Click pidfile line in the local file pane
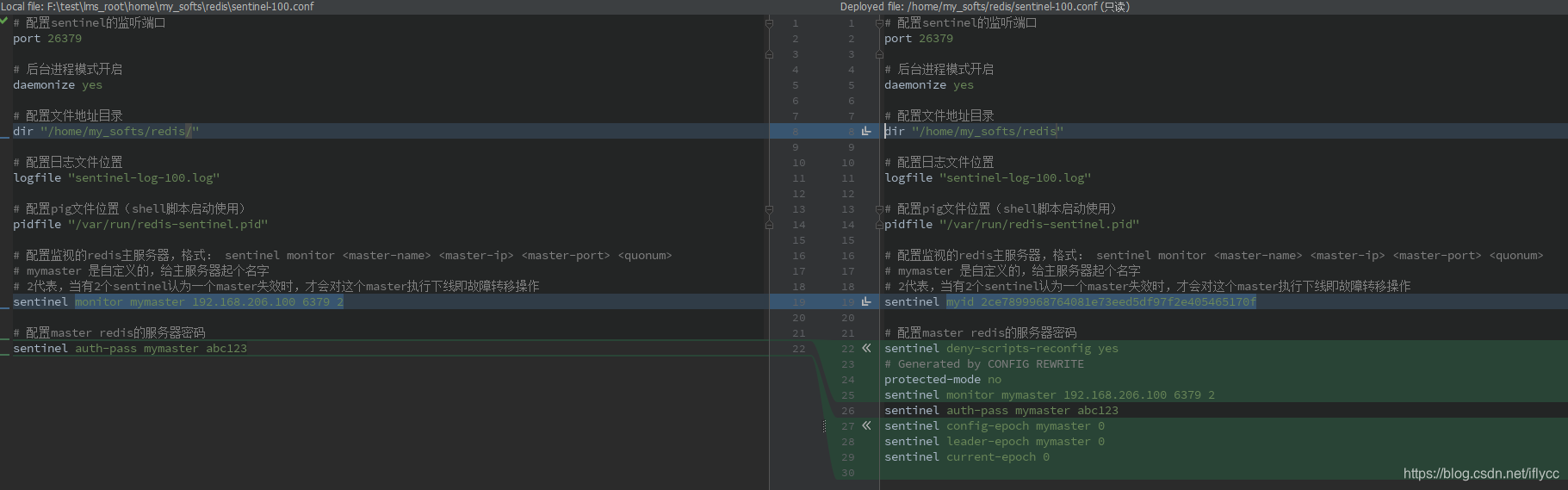 pos(140,225)
